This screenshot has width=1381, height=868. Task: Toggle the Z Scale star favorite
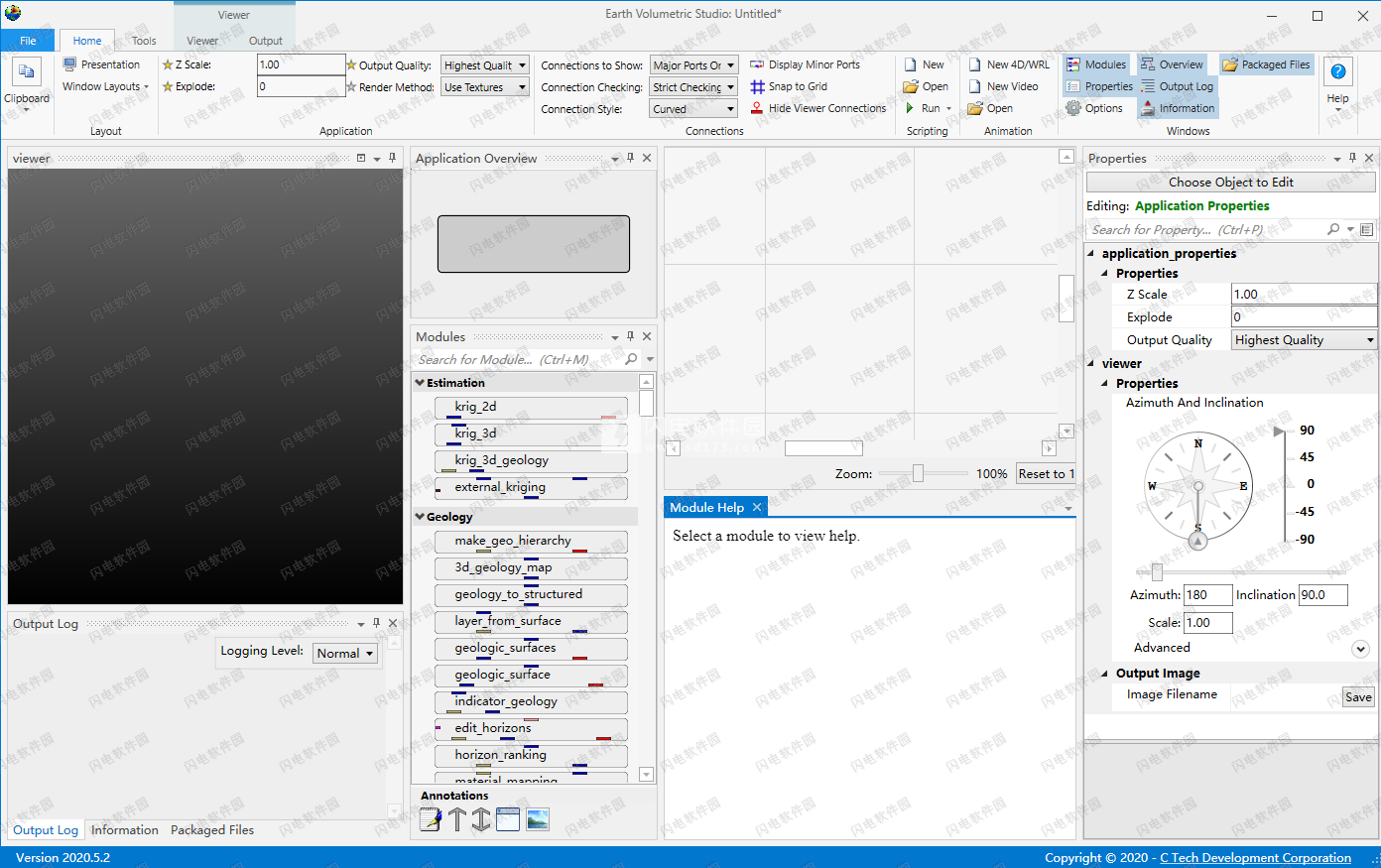[x=168, y=64]
